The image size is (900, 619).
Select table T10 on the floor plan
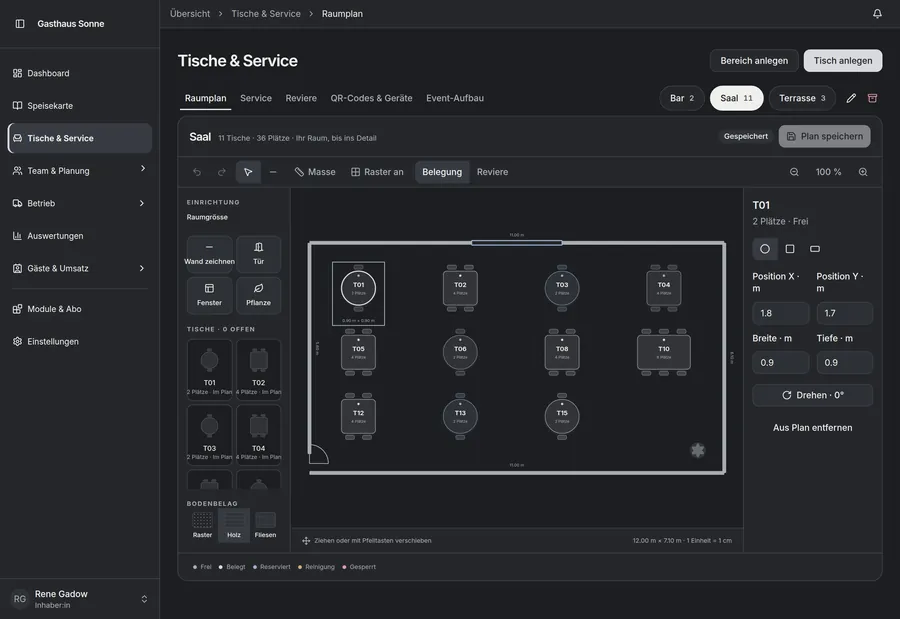664,352
